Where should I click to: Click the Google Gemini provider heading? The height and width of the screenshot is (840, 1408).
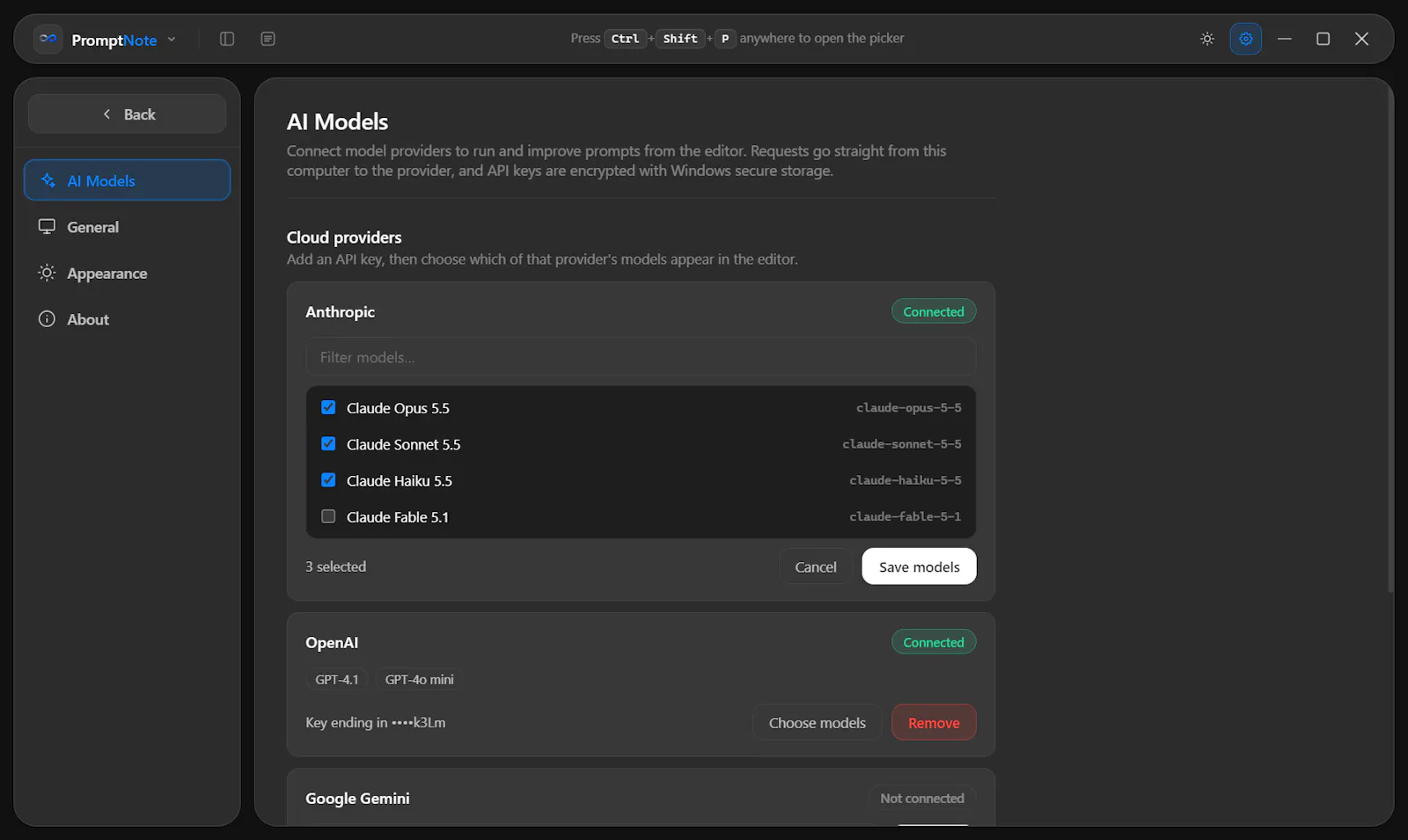[357, 799]
